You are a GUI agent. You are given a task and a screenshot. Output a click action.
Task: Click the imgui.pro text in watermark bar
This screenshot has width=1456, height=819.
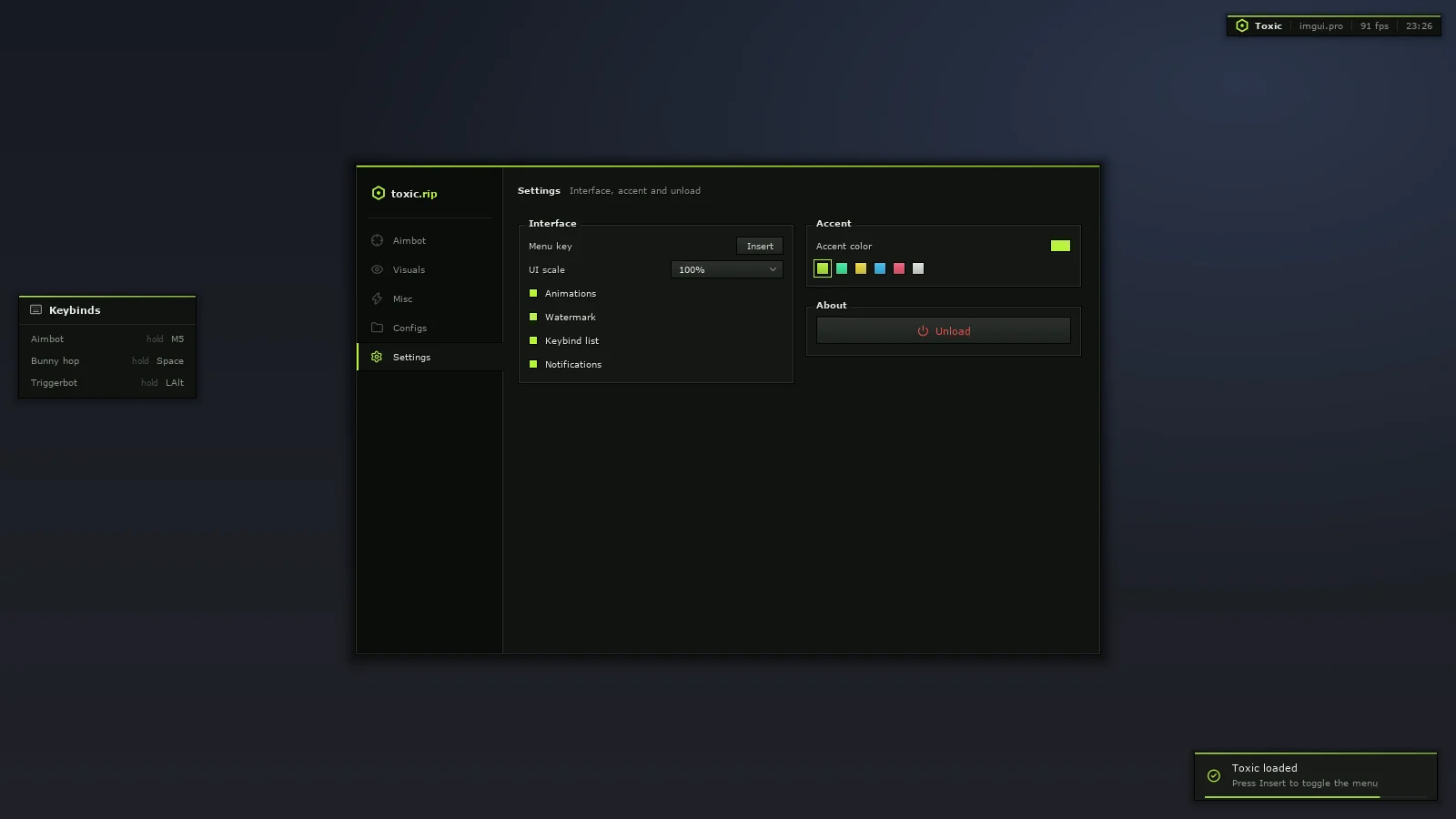(1321, 26)
